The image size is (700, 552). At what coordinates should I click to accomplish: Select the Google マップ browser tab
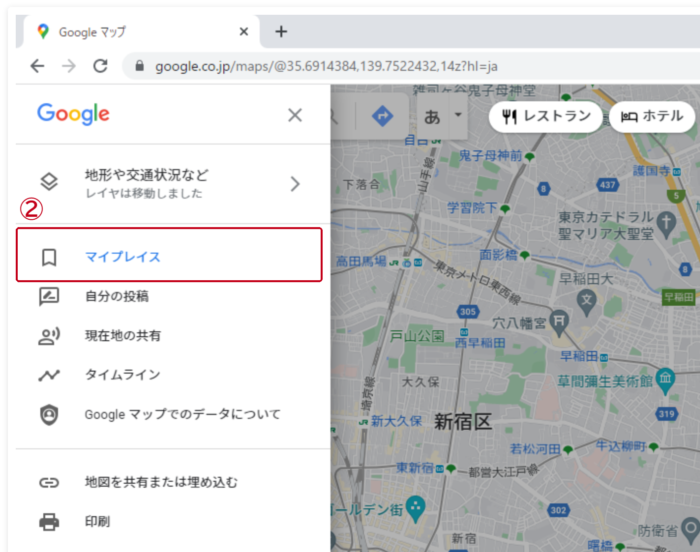[x=142, y=32]
